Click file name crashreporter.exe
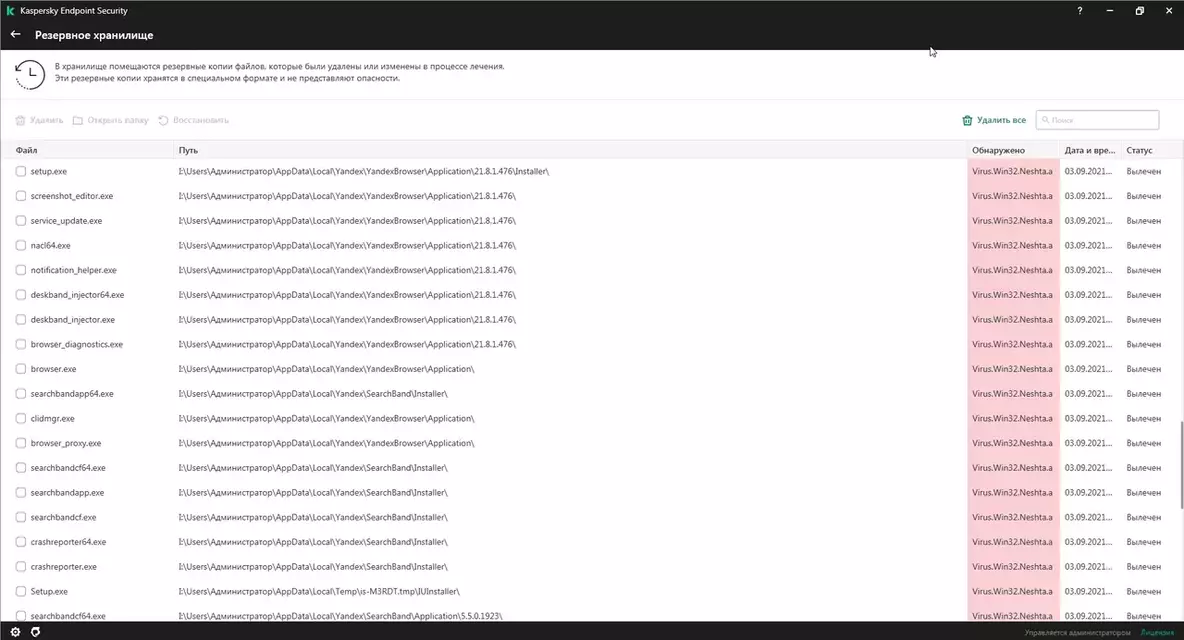This screenshot has height=640, width=1184. 63,567
